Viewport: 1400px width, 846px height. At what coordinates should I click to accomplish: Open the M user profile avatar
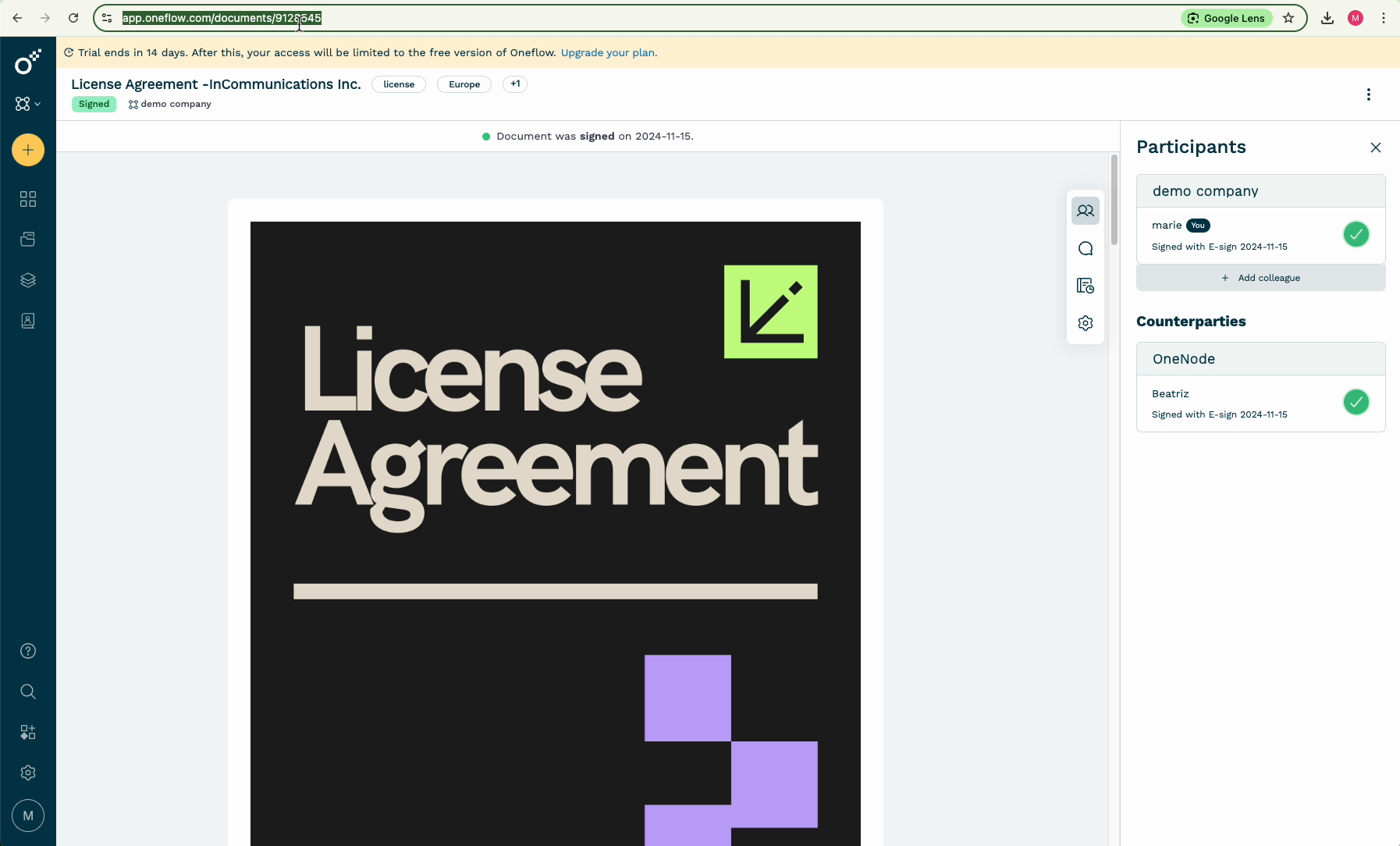[x=28, y=816]
